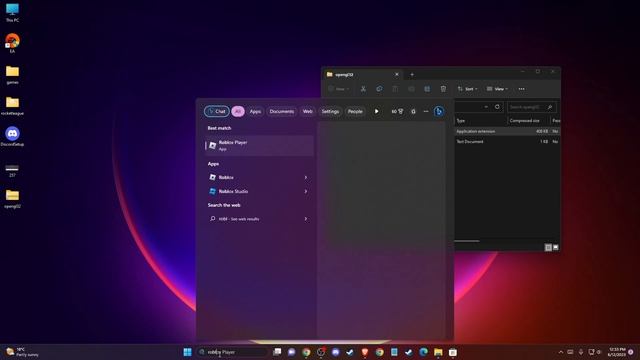640x360 pixels.
Task: Open the Rewards points icon in the search panel
Action: [x=397, y=111]
